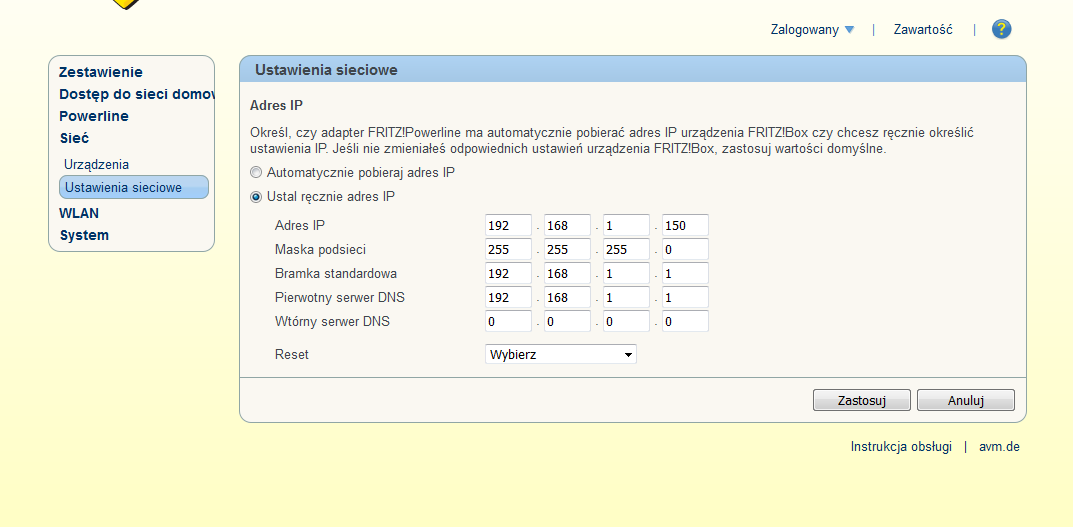Open Powerline menu section
The image size is (1073, 527).
94,116
